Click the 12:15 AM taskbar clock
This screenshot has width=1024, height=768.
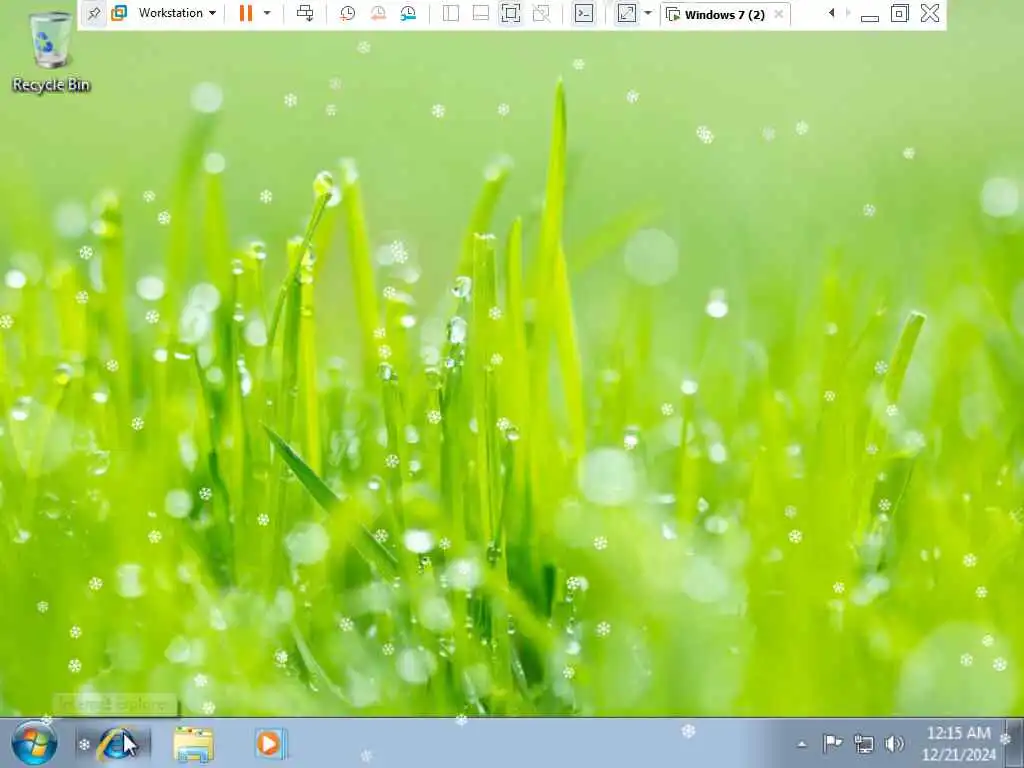[x=958, y=744]
